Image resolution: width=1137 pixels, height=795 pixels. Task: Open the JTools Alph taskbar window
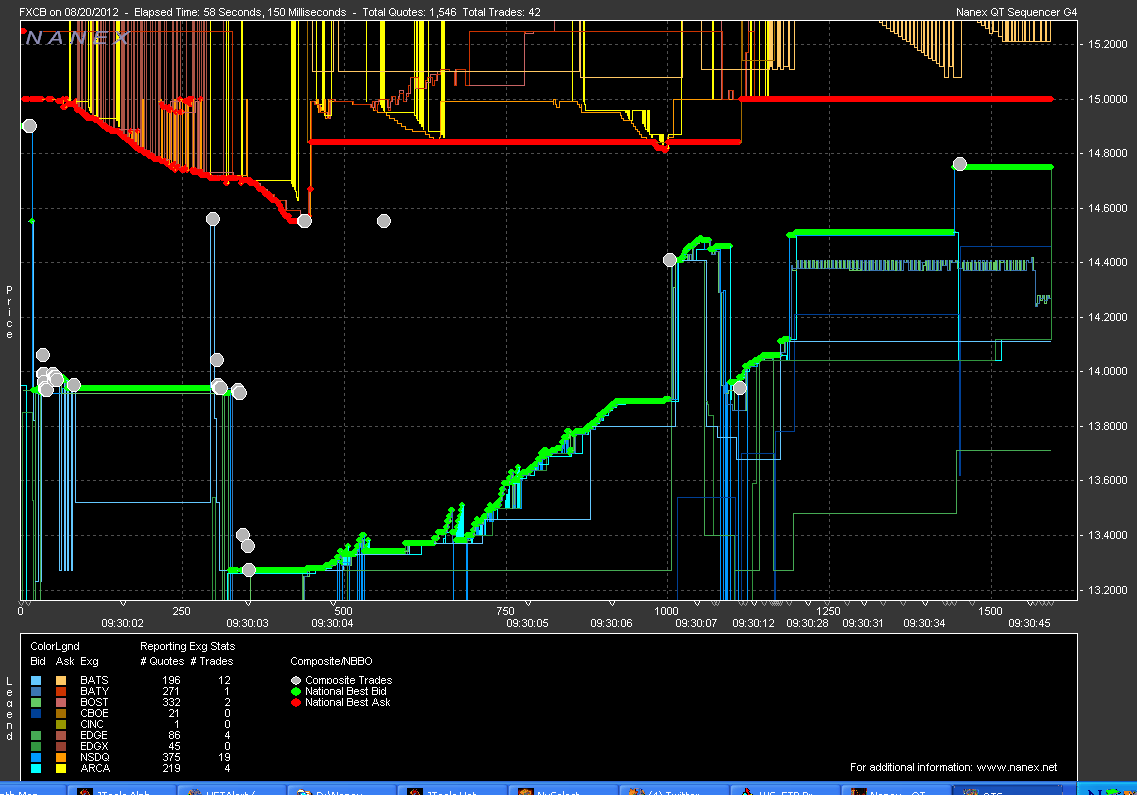coord(121,791)
